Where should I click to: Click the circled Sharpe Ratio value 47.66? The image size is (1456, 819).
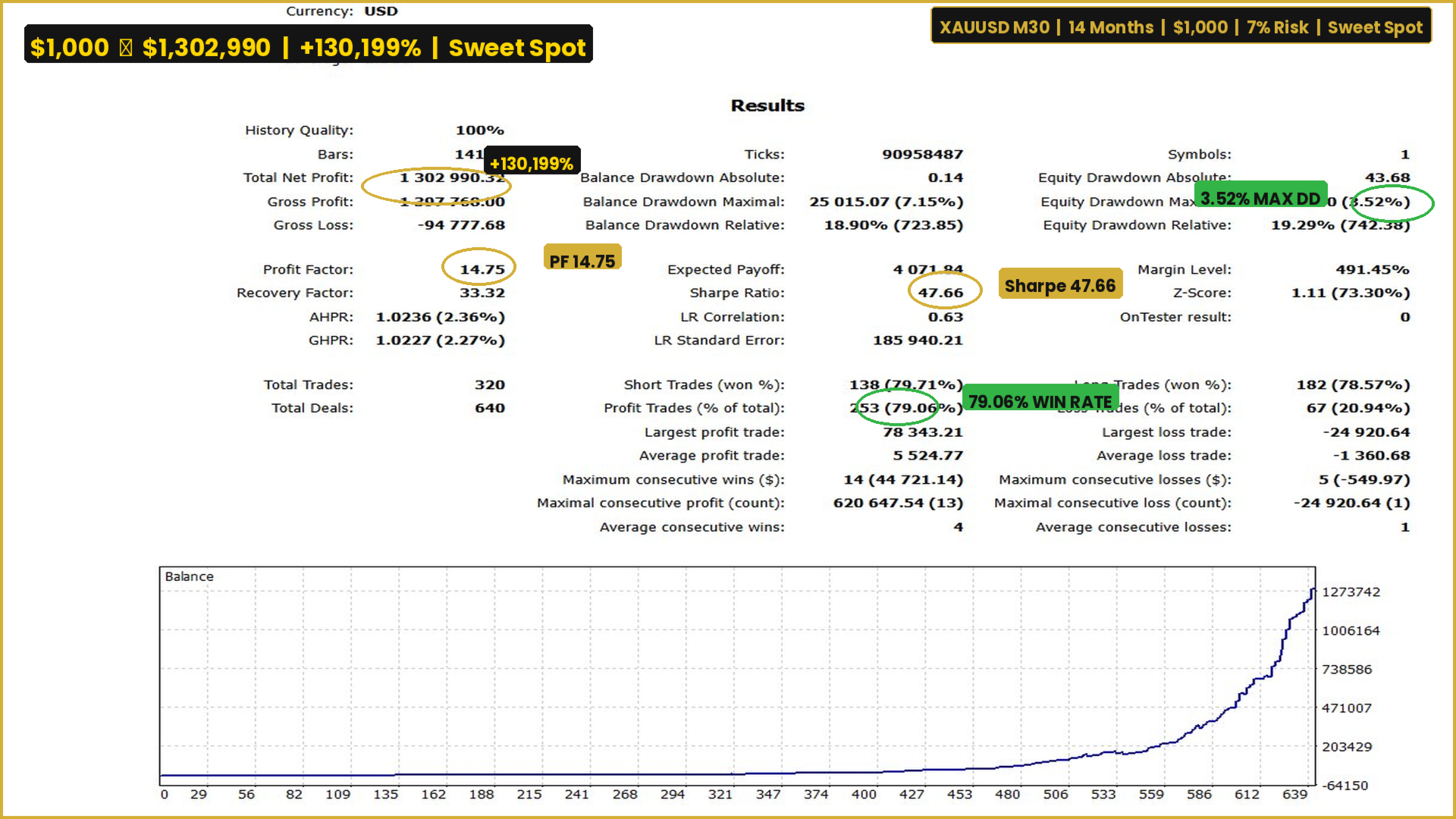tap(940, 293)
